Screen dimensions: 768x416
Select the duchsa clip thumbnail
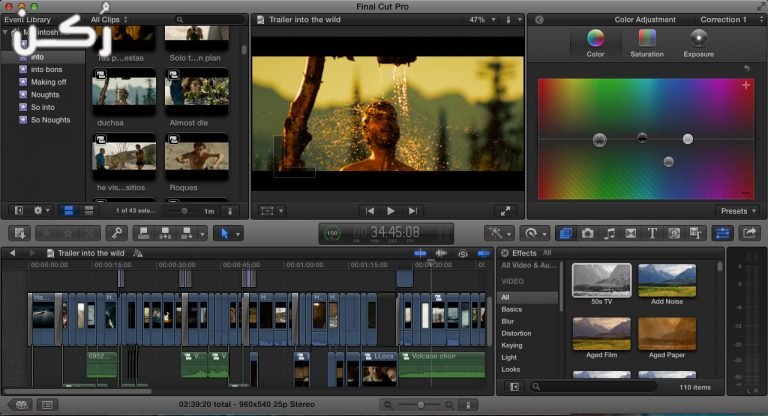click(124, 90)
